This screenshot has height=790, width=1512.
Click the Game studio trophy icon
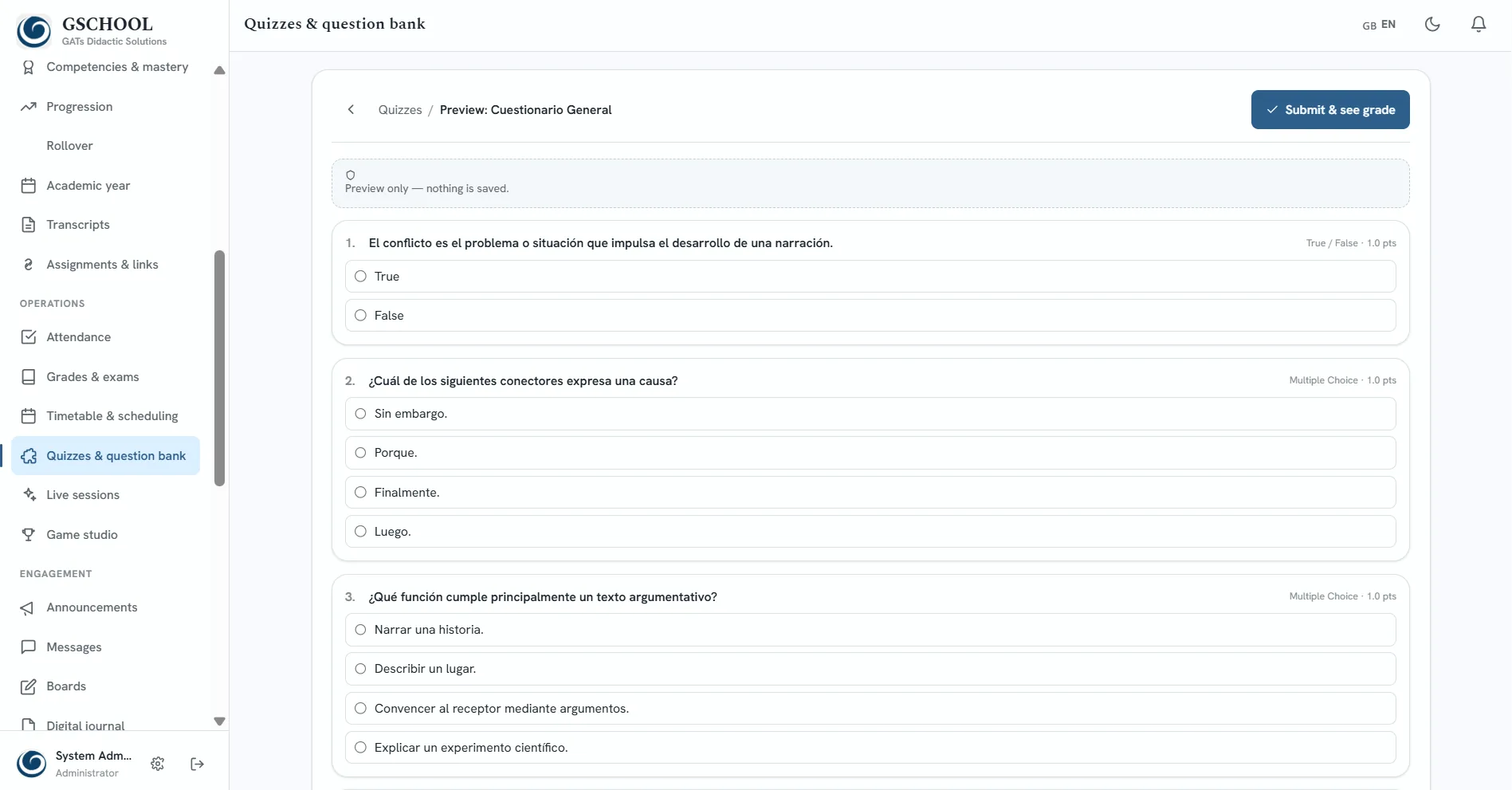coord(29,535)
